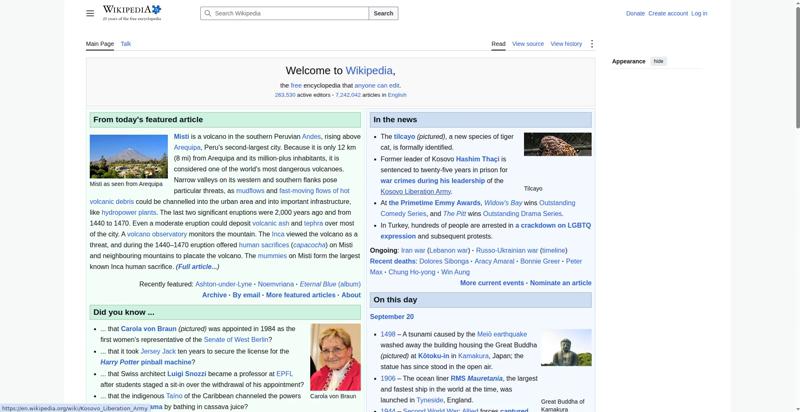The width and height of the screenshot is (800, 412).
Task: Open the 7,242,042 articles count link
Action: 348,95
